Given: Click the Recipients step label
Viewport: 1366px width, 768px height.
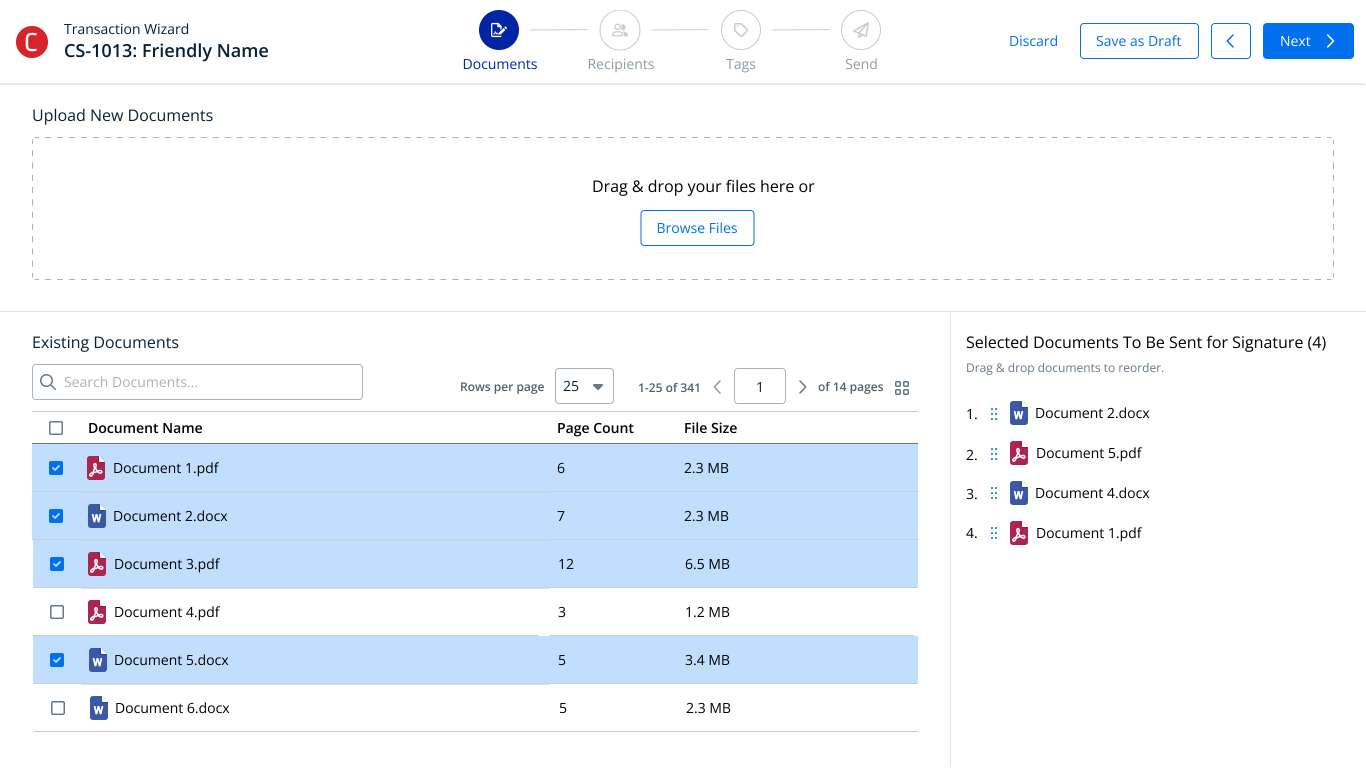Looking at the screenshot, I should [x=620, y=64].
